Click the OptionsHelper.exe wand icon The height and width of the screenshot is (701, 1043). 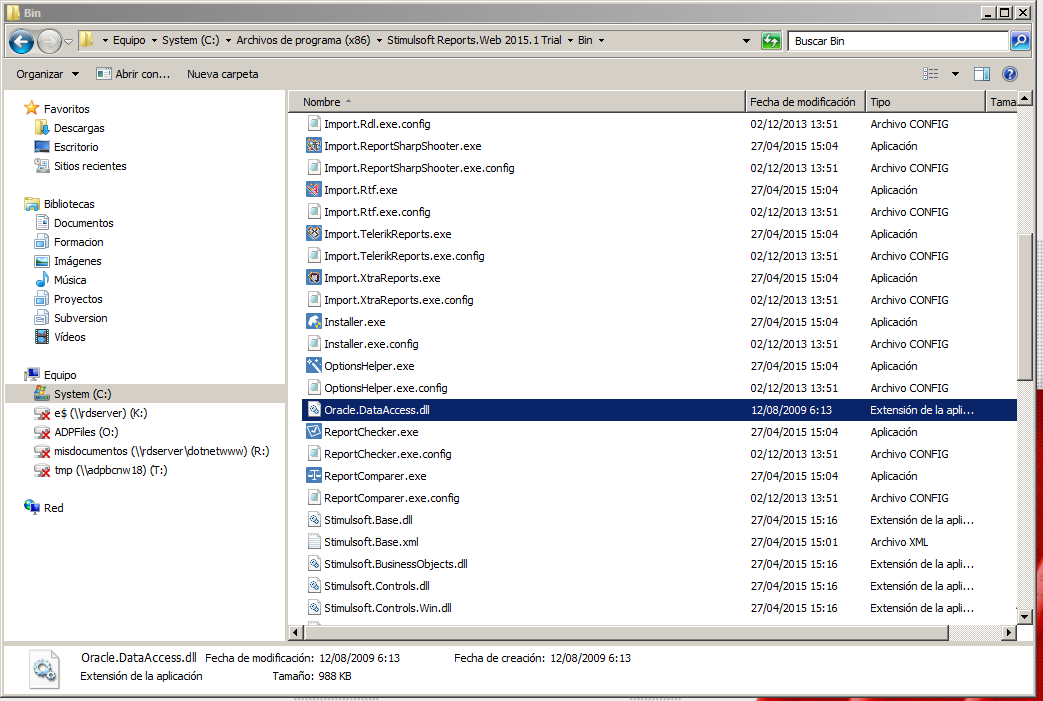click(x=314, y=365)
